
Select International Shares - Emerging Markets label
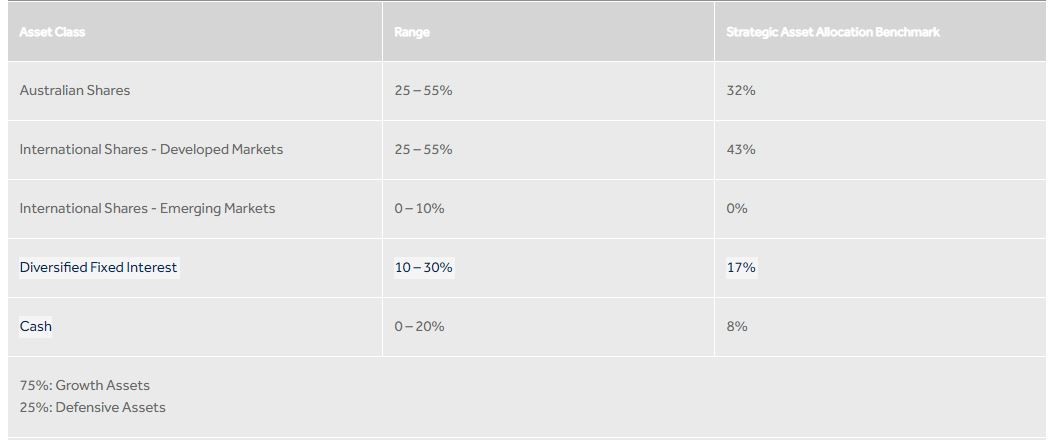(x=147, y=208)
